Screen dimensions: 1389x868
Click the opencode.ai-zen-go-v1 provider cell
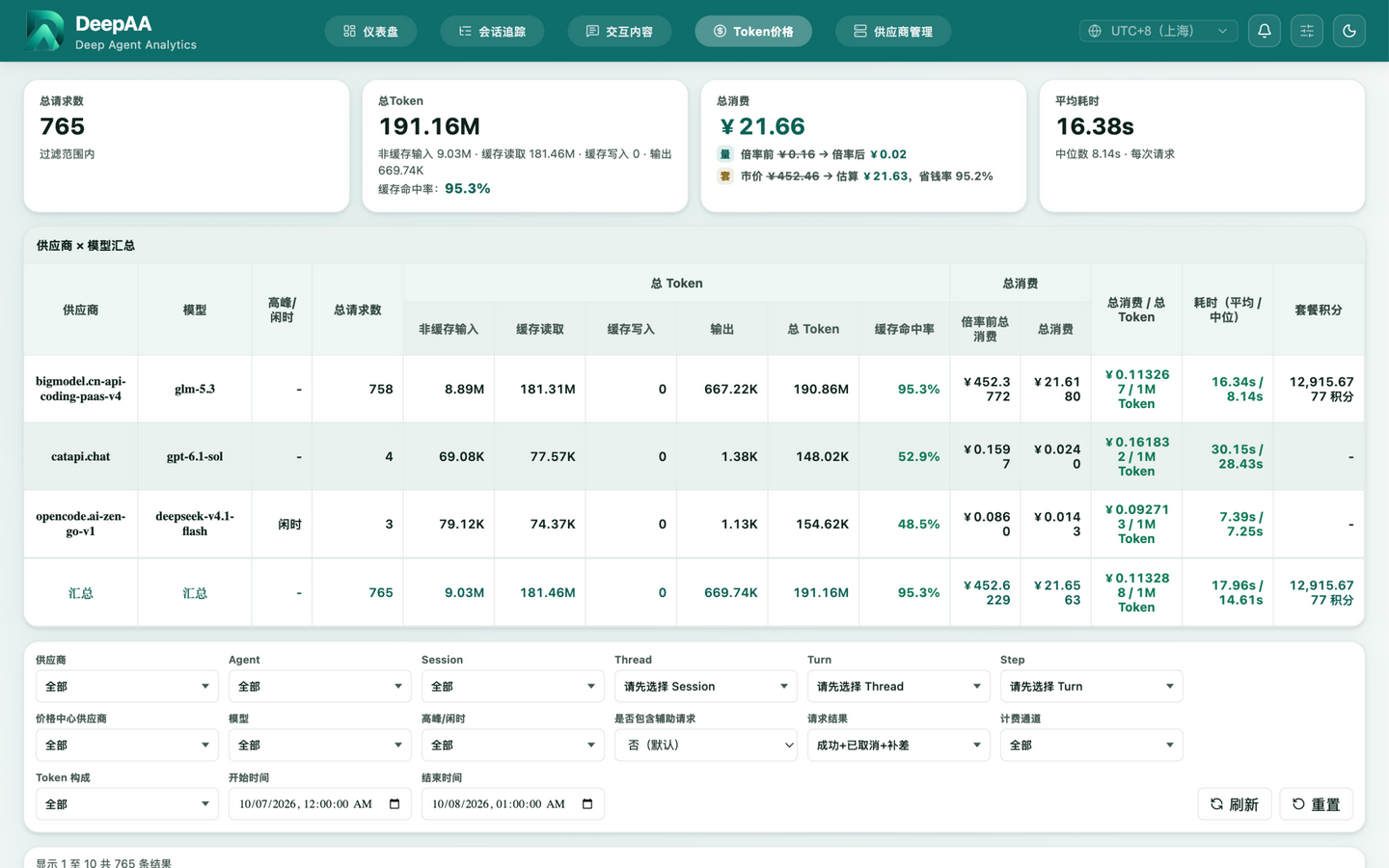coord(81,524)
